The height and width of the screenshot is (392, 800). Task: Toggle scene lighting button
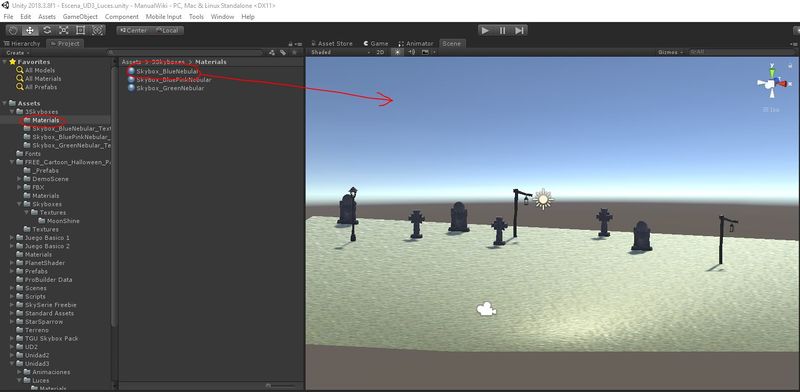click(x=397, y=52)
